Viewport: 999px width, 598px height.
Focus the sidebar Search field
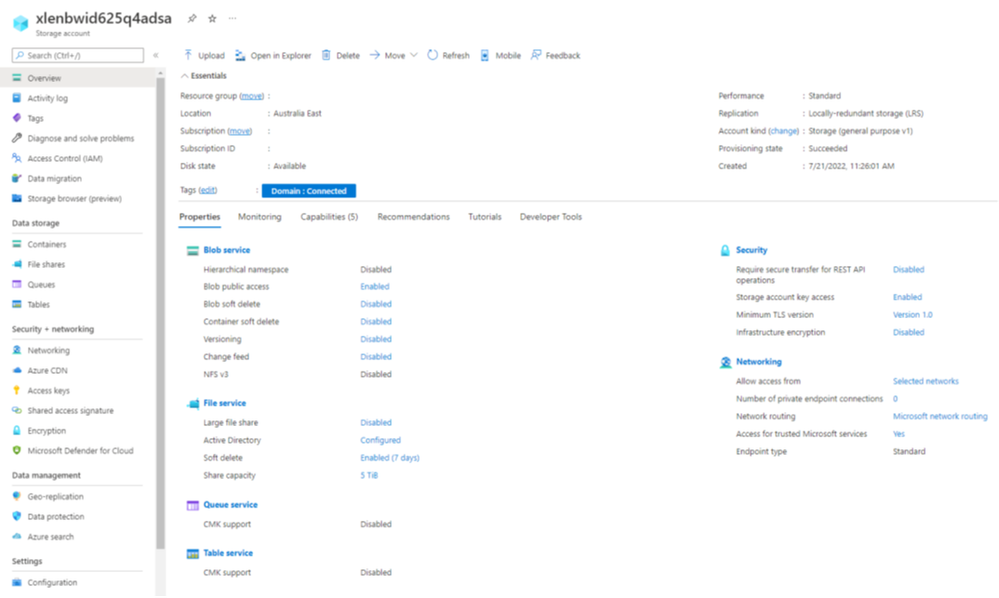78,55
